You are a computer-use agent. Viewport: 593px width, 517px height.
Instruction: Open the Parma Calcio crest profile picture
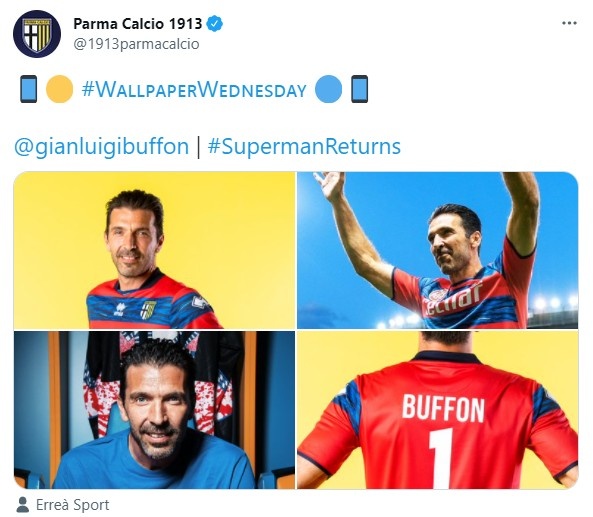[x=37, y=34]
